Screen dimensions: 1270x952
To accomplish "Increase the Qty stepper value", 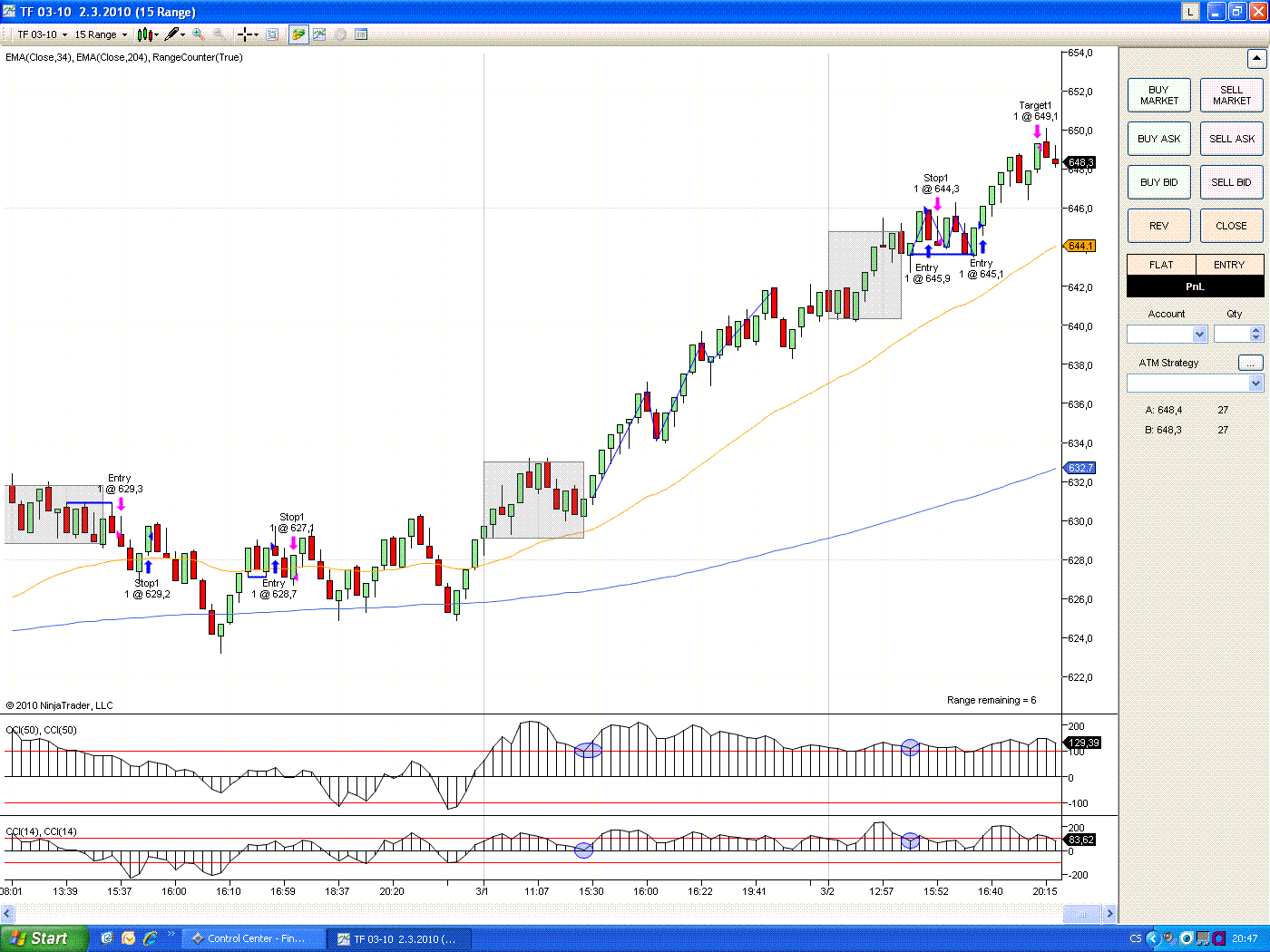I will [x=1256, y=330].
